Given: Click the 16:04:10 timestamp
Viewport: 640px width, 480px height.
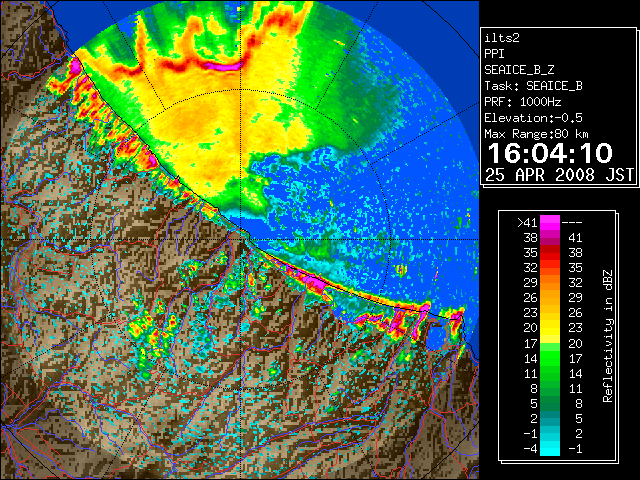Looking at the screenshot, I should (550, 153).
